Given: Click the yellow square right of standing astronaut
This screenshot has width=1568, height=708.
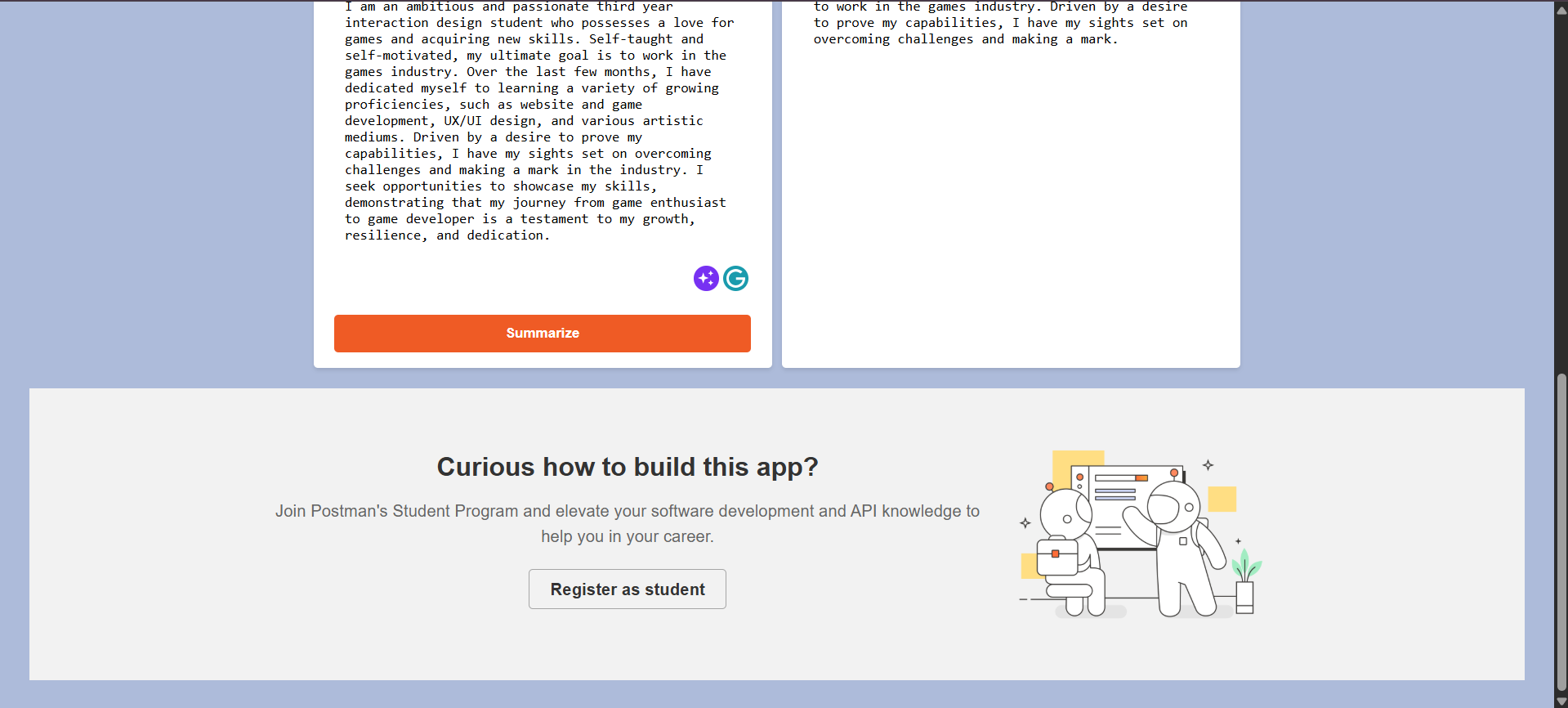Looking at the screenshot, I should point(1222,499).
